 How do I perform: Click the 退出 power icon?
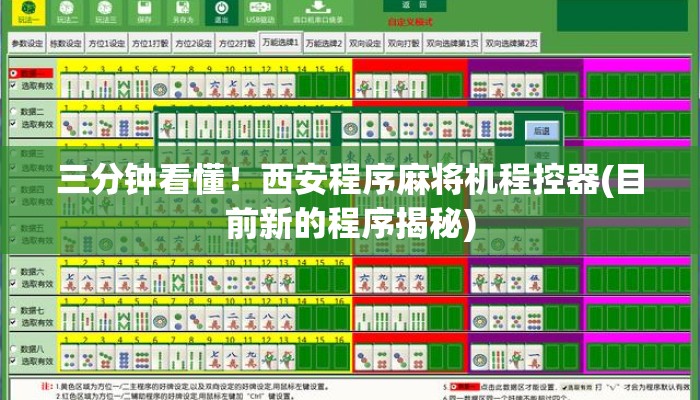221,12
